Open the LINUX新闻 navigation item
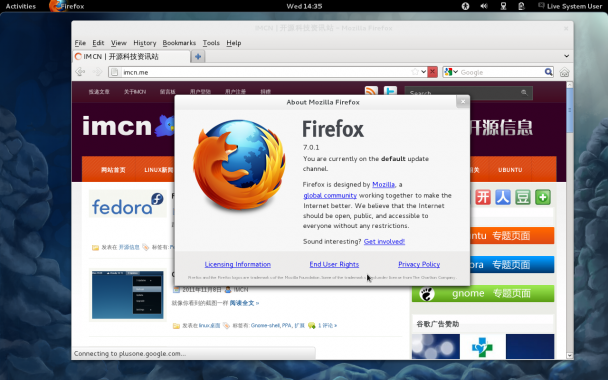The image size is (608, 380). pos(158,170)
